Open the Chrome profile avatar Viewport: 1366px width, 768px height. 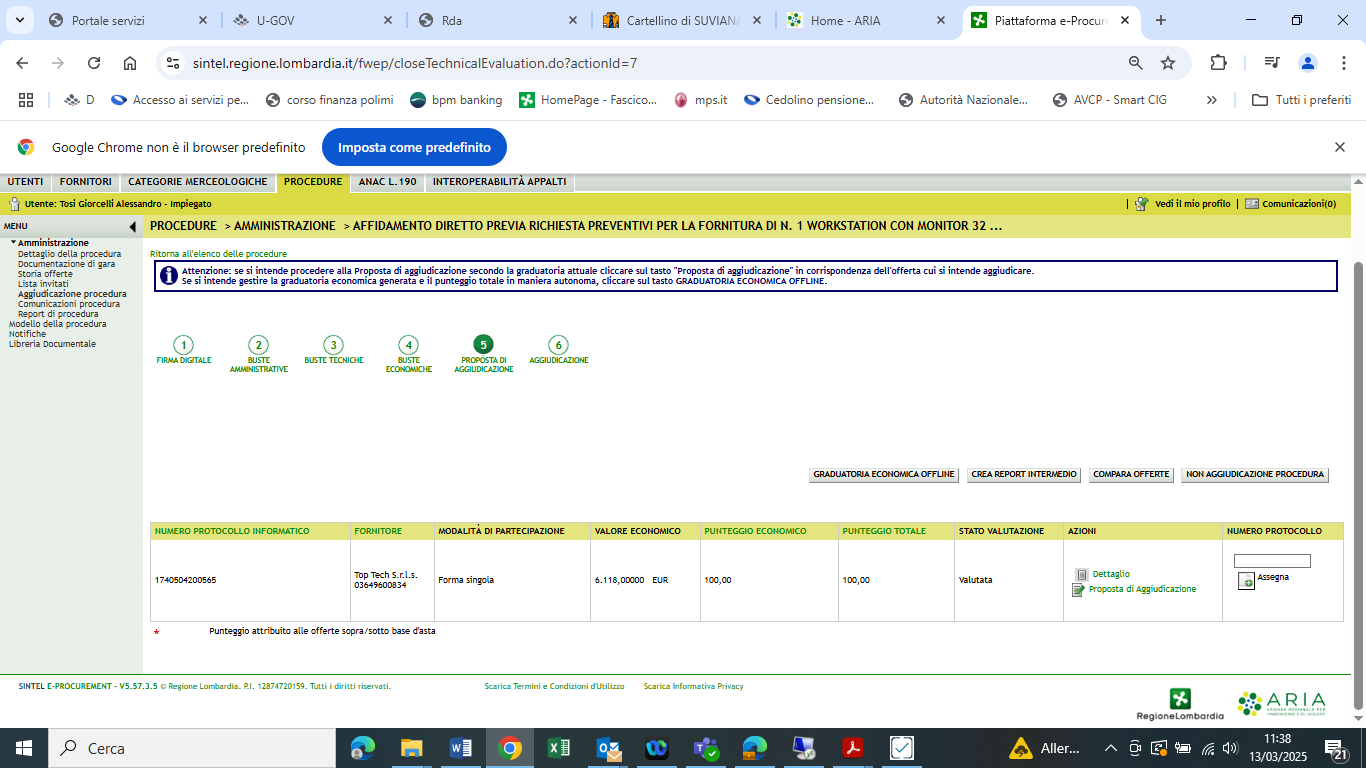tap(1308, 63)
